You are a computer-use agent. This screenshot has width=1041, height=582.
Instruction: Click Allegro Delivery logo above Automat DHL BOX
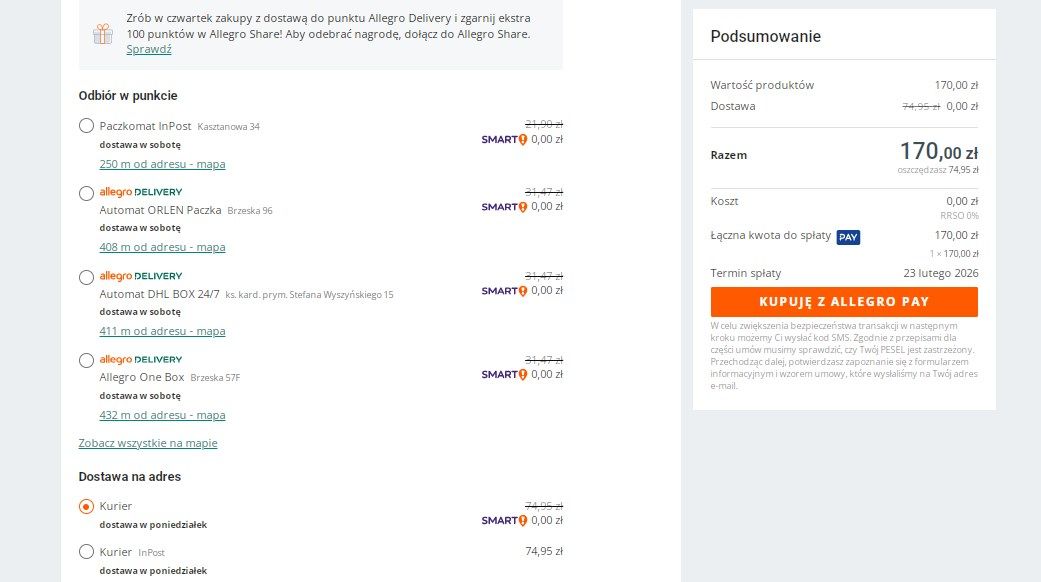(x=141, y=275)
